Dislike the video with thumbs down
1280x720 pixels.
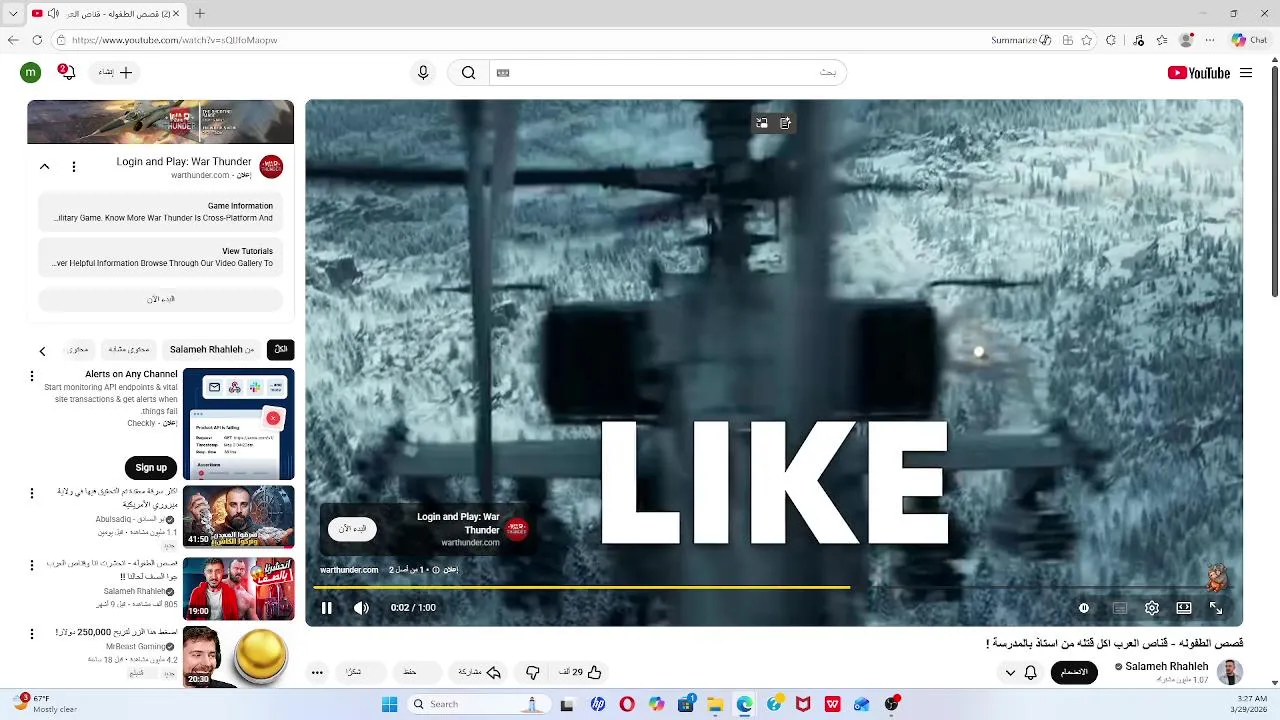tap(532, 672)
